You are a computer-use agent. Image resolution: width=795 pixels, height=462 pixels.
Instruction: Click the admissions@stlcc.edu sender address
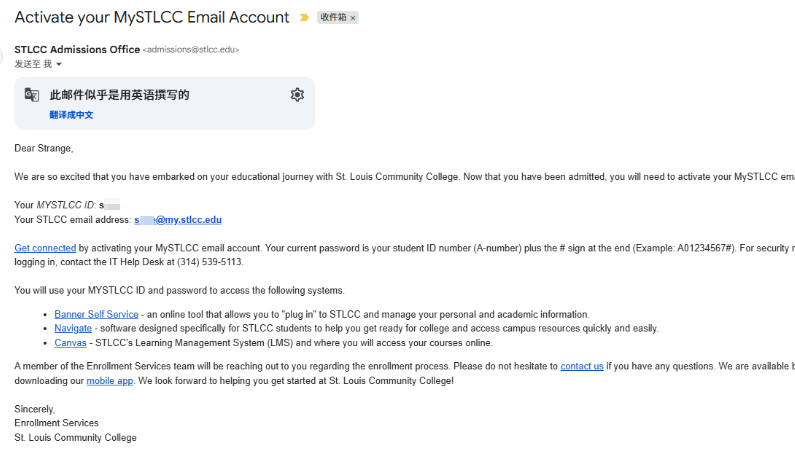[x=191, y=50]
